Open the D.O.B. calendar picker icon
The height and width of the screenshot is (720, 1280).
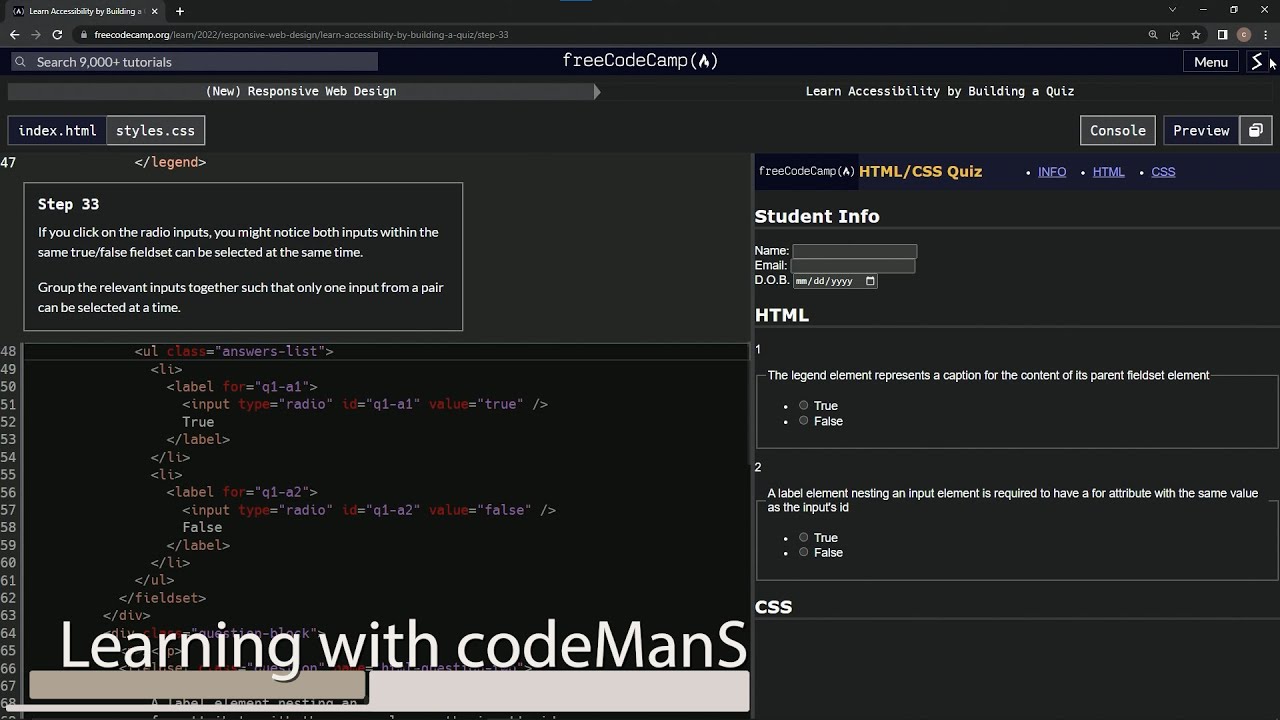870,281
